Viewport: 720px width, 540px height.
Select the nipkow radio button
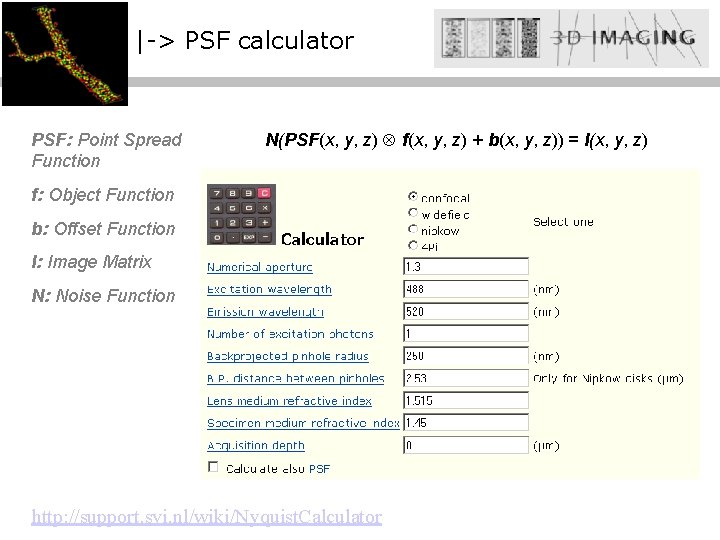[413, 229]
